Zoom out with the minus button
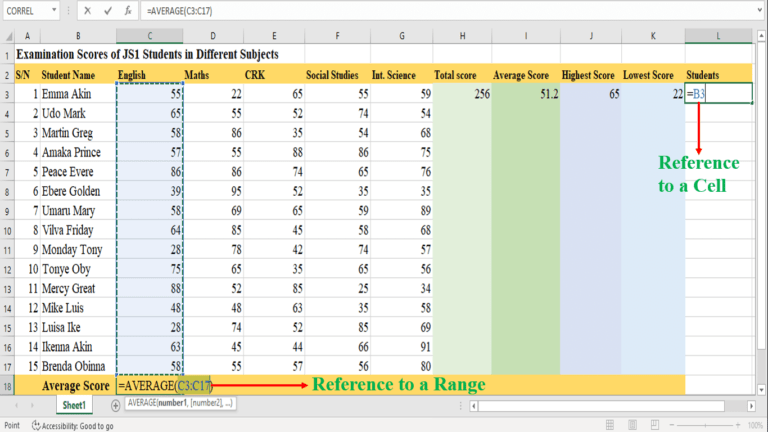768x432 pixels. click(672, 425)
